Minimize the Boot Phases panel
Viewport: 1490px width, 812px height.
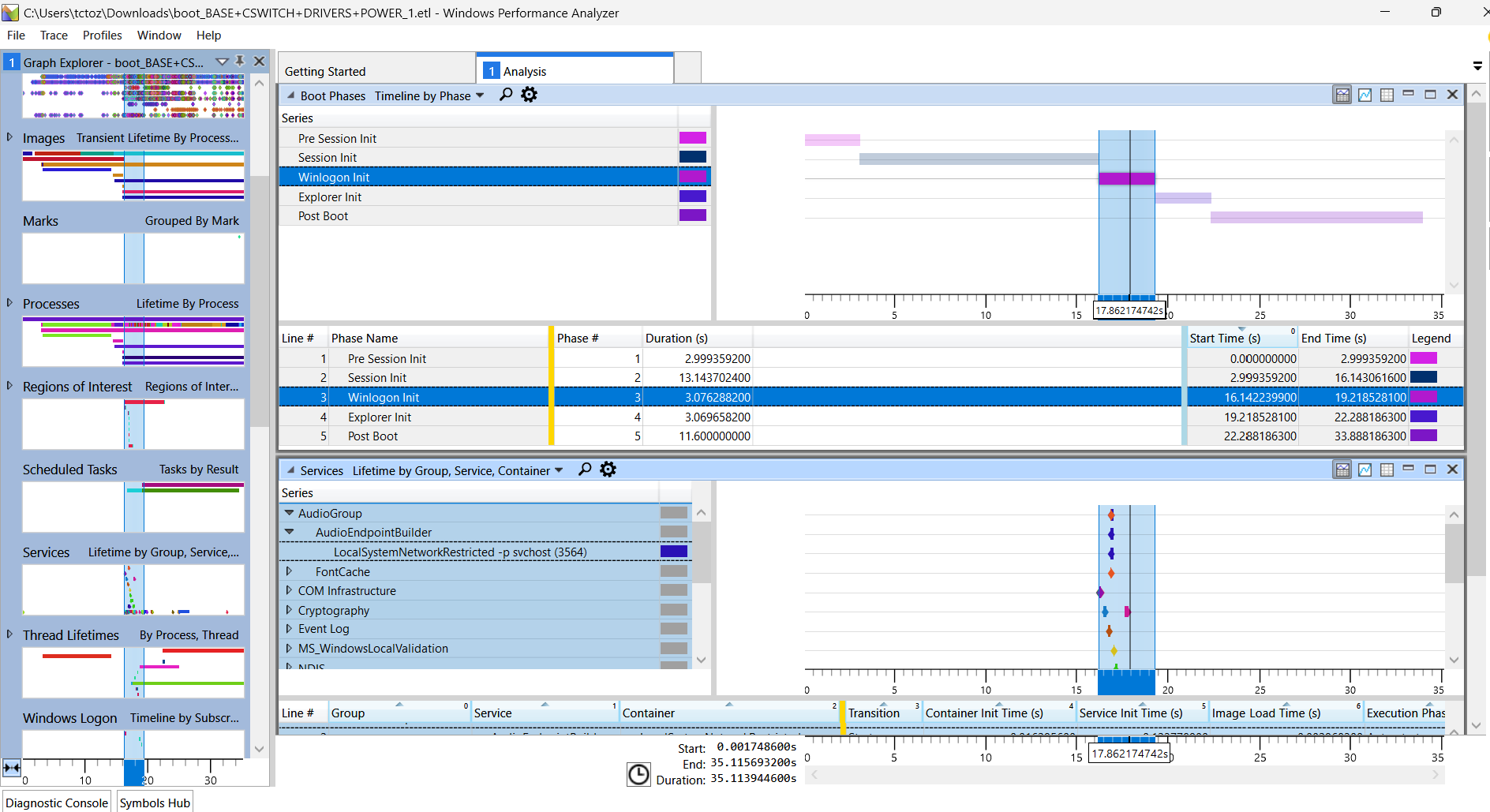[x=1409, y=95]
